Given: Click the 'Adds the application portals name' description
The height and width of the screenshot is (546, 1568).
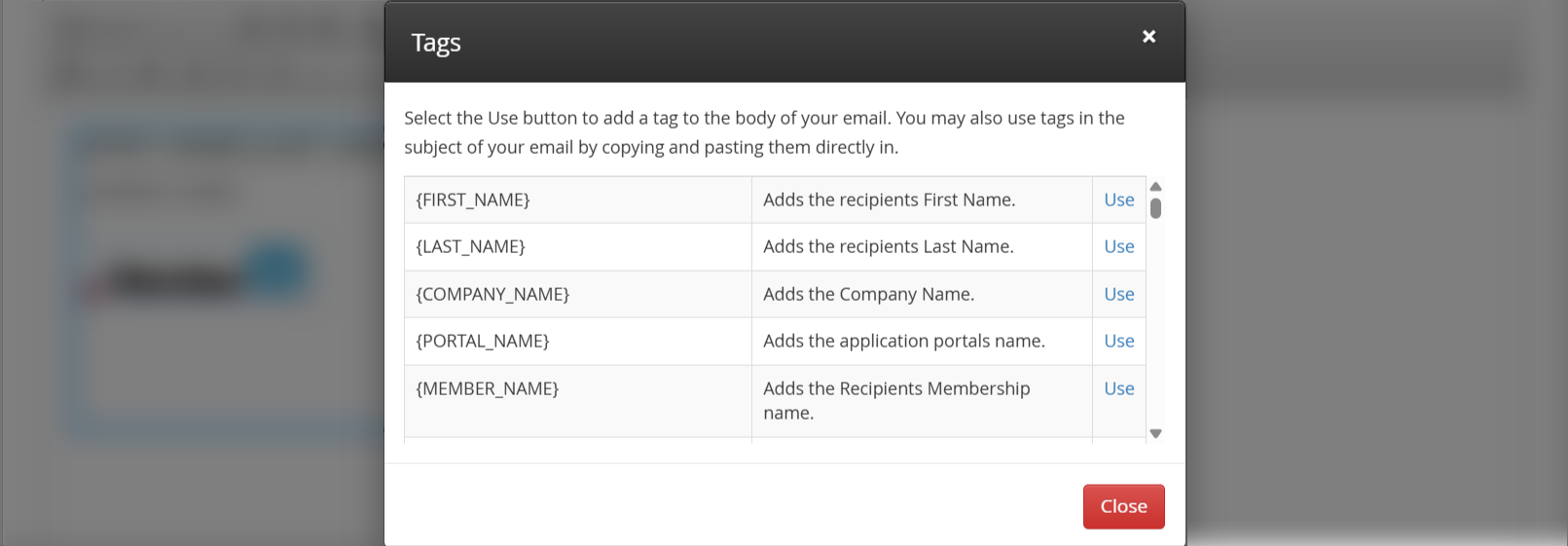Looking at the screenshot, I should pos(903,342).
